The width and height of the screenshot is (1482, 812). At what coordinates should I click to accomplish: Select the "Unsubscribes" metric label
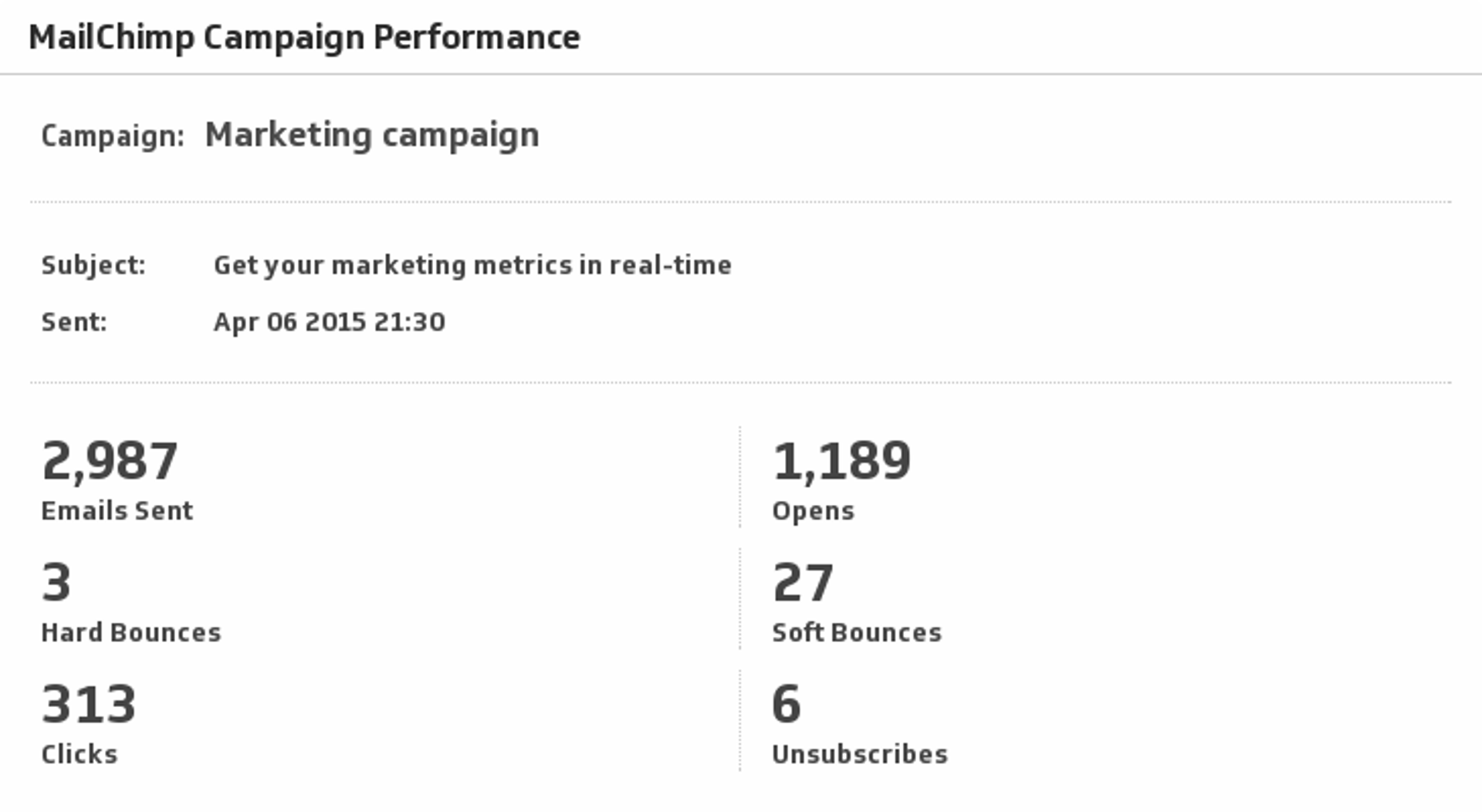[860, 754]
